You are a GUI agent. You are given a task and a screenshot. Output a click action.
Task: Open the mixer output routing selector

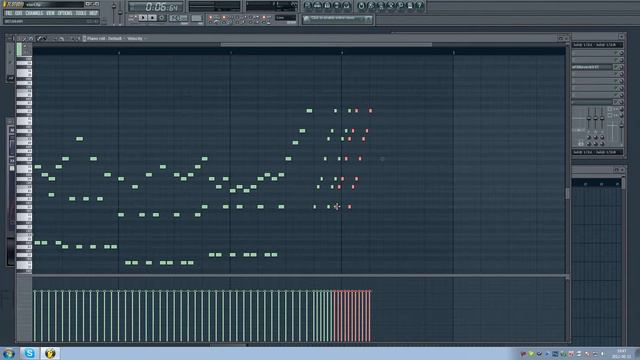tap(597, 152)
